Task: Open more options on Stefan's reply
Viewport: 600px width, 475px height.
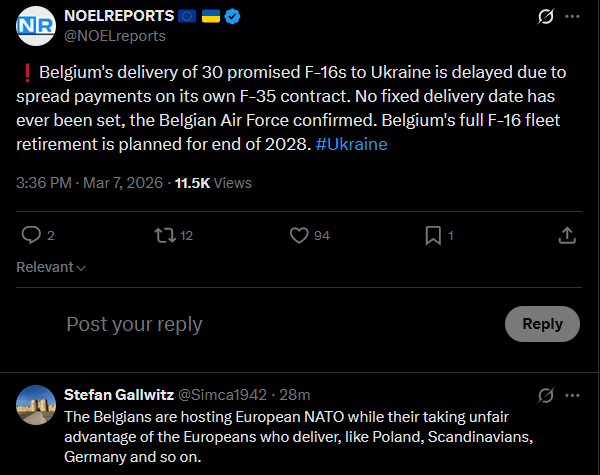Action: point(572,394)
